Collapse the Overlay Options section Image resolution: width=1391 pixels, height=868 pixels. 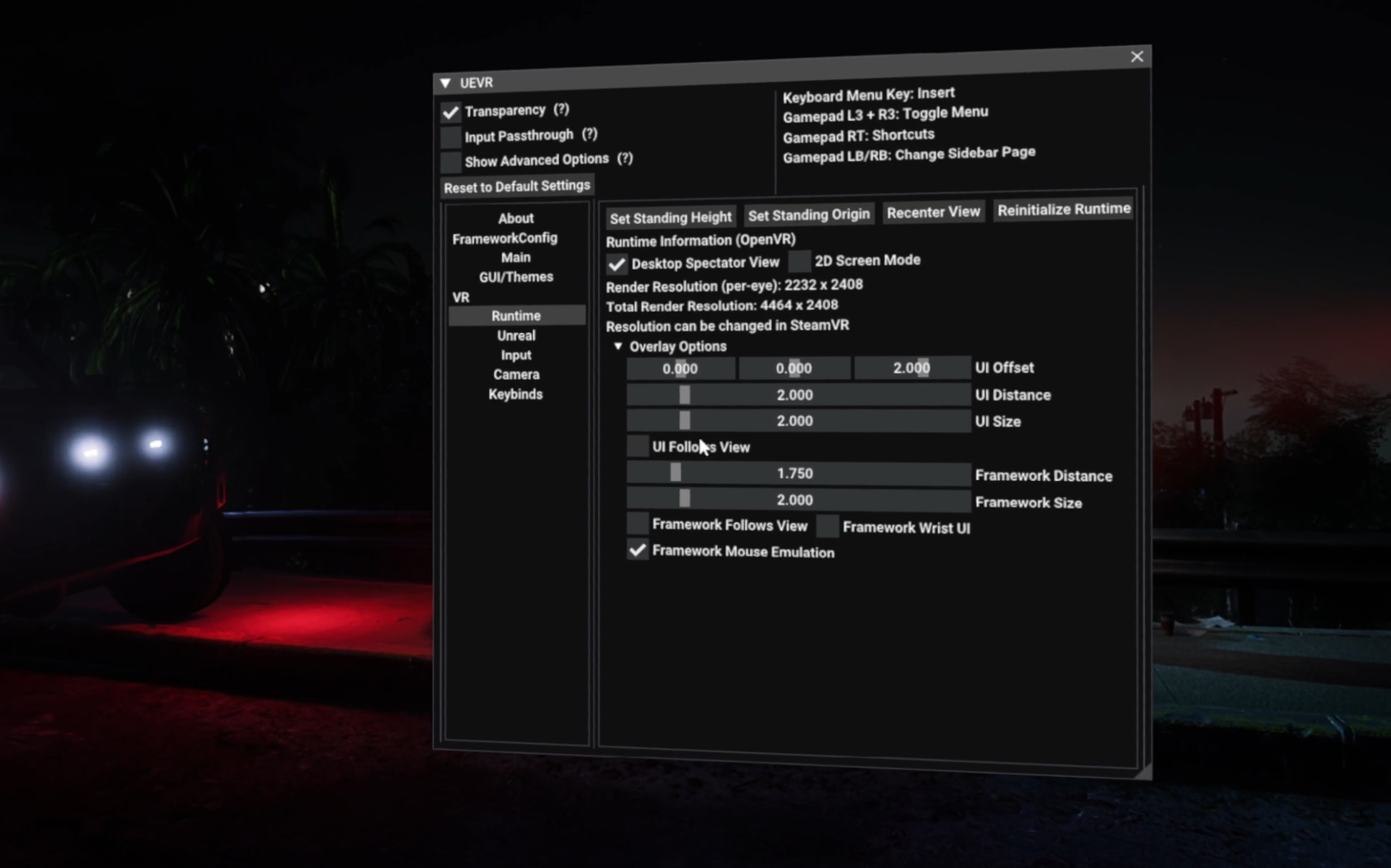tap(618, 347)
